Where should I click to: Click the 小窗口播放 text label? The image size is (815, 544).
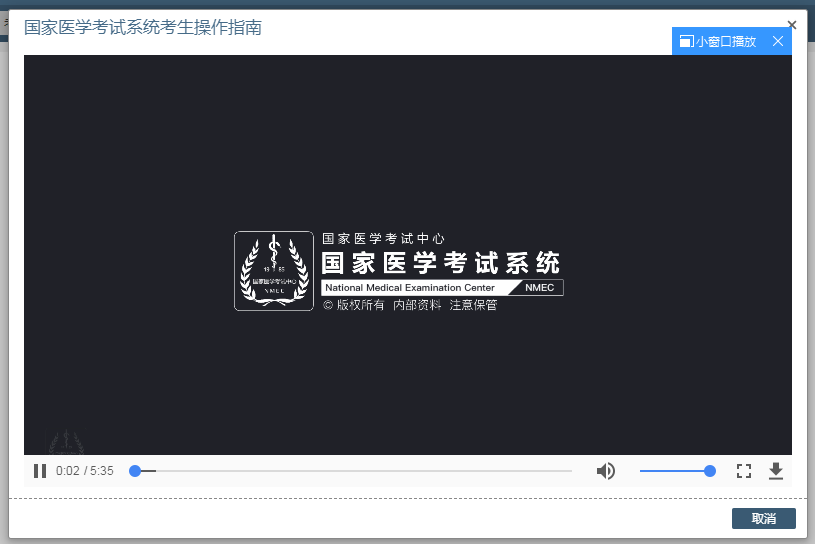(x=726, y=41)
